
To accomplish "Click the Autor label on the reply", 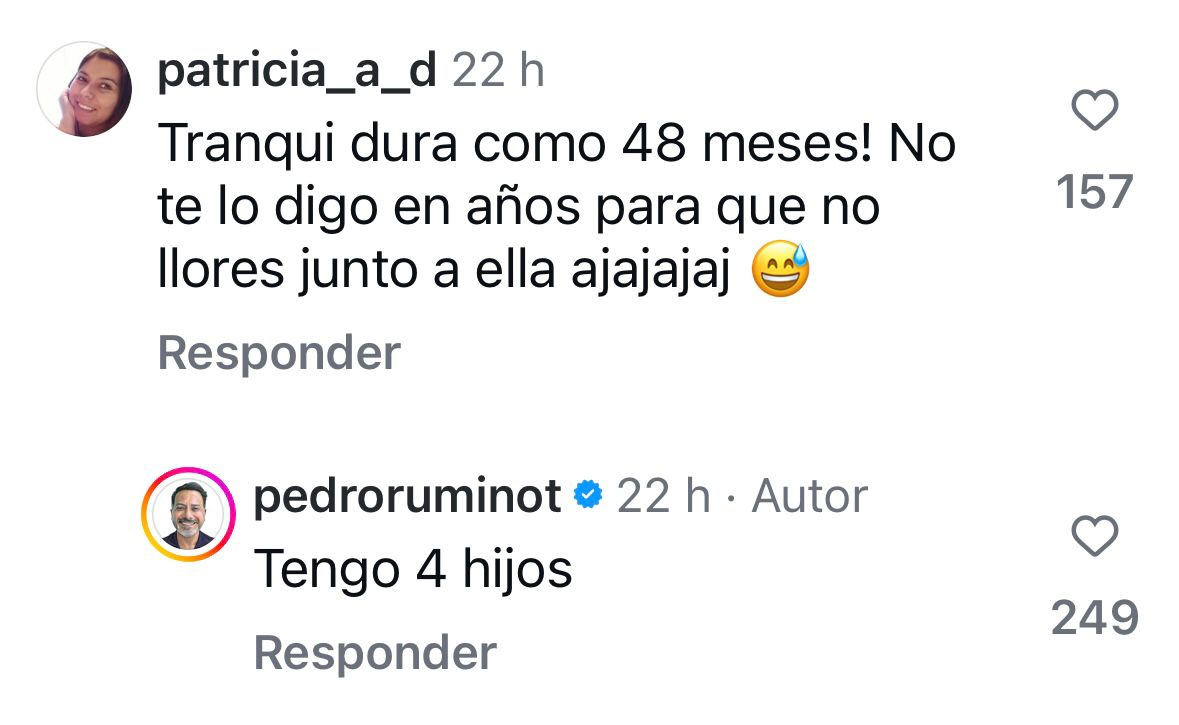I will (x=809, y=496).
